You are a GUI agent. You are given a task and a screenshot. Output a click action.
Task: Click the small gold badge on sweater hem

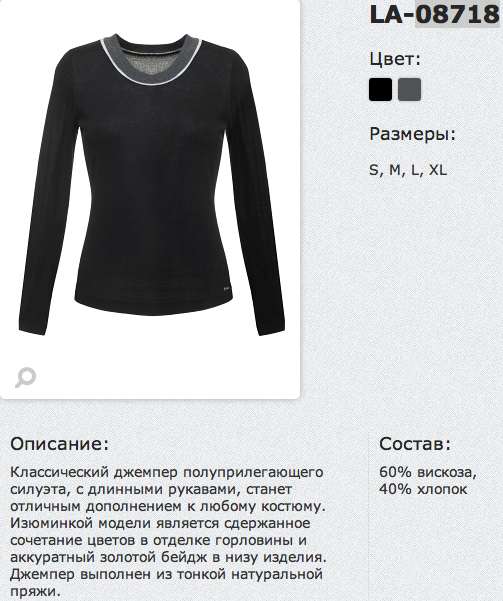pos(225,287)
